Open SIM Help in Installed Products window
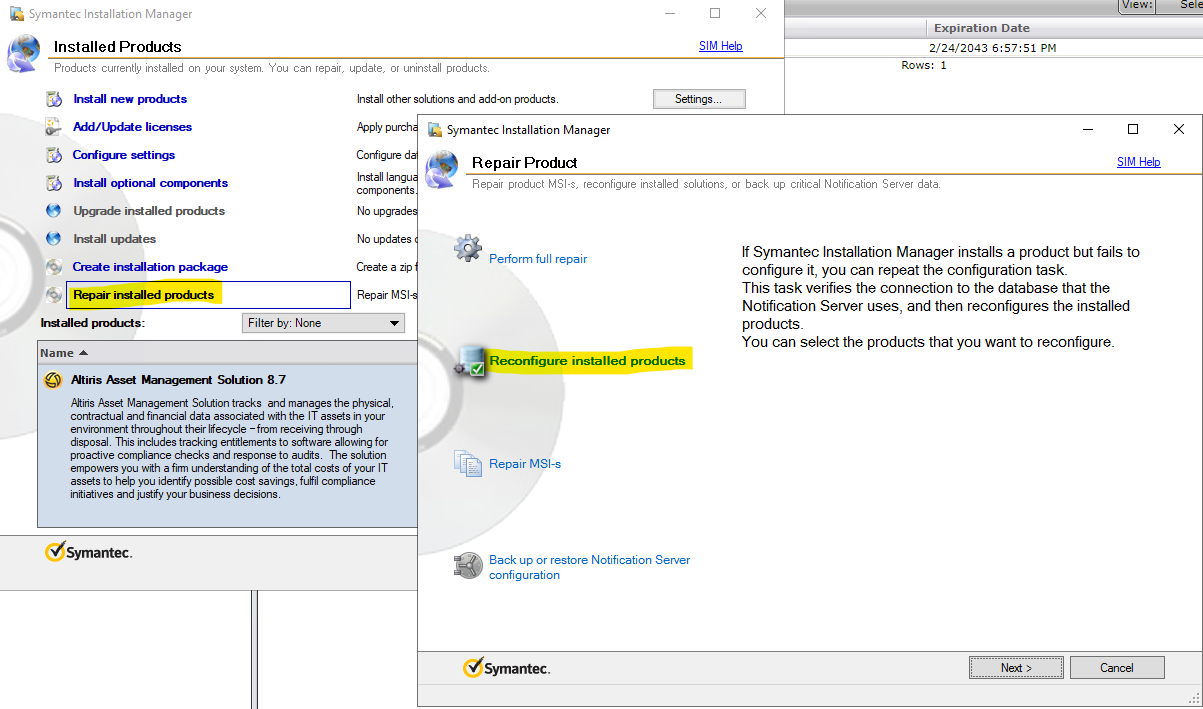 pyautogui.click(x=720, y=46)
